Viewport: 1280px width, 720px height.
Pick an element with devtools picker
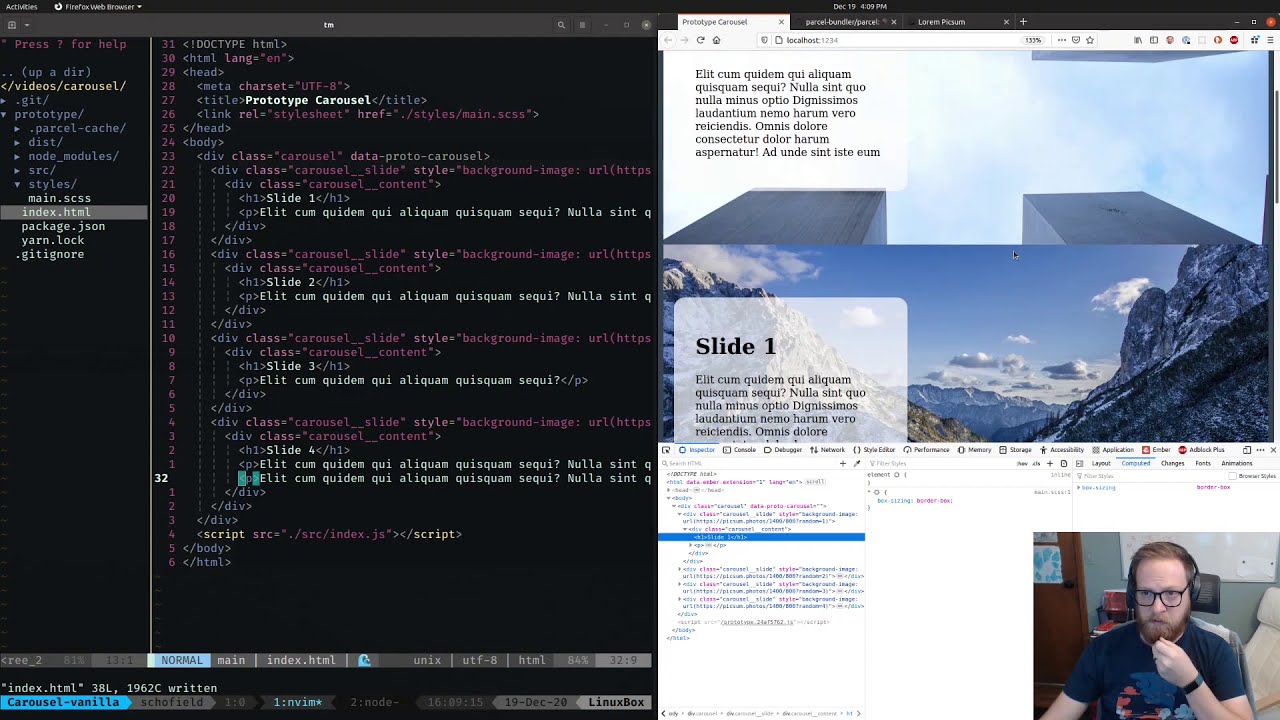[x=666, y=450]
